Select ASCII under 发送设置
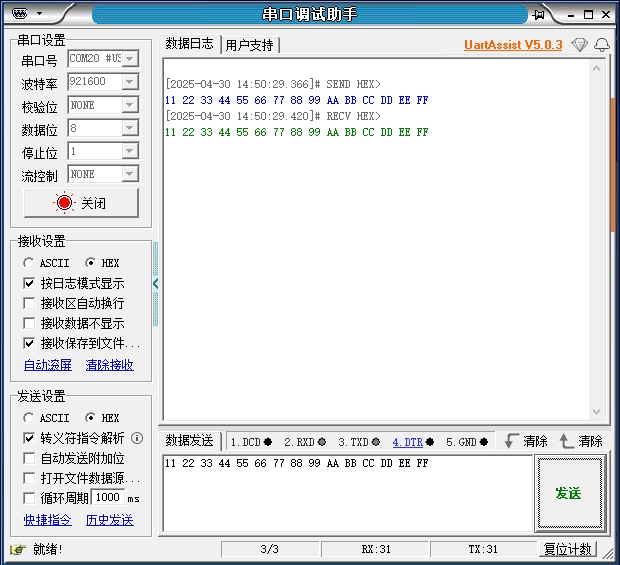620x565 pixels. pyautogui.click(x=46, y=418)
